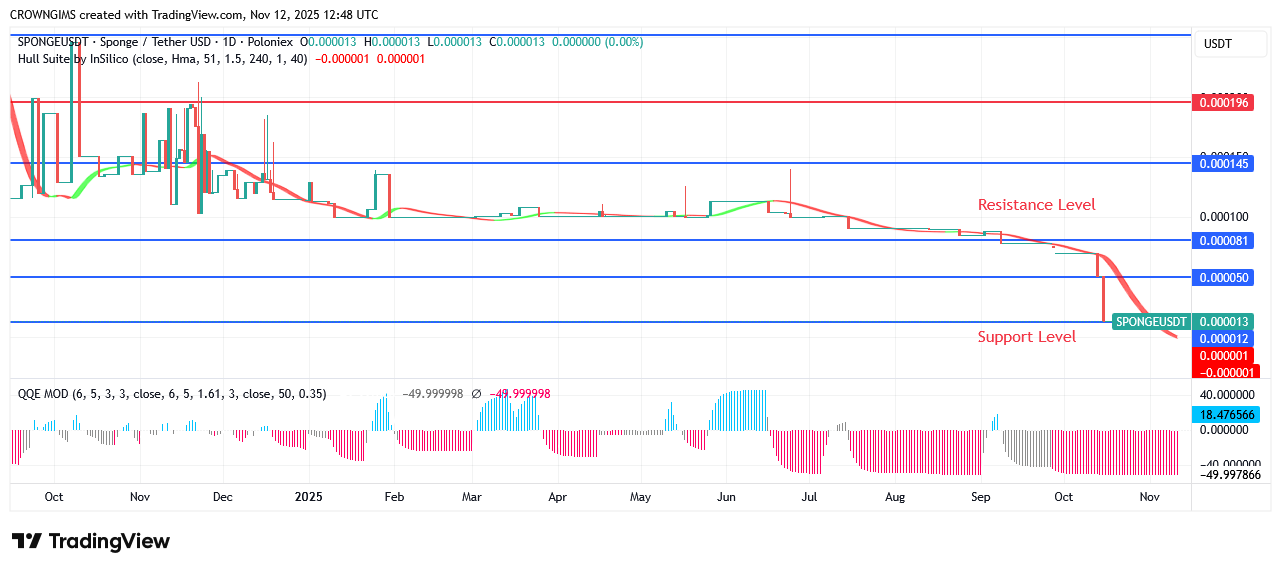Click the 0.000081 price level label
Viewport: 1281px width, 571px height.
coord(1224,241)
